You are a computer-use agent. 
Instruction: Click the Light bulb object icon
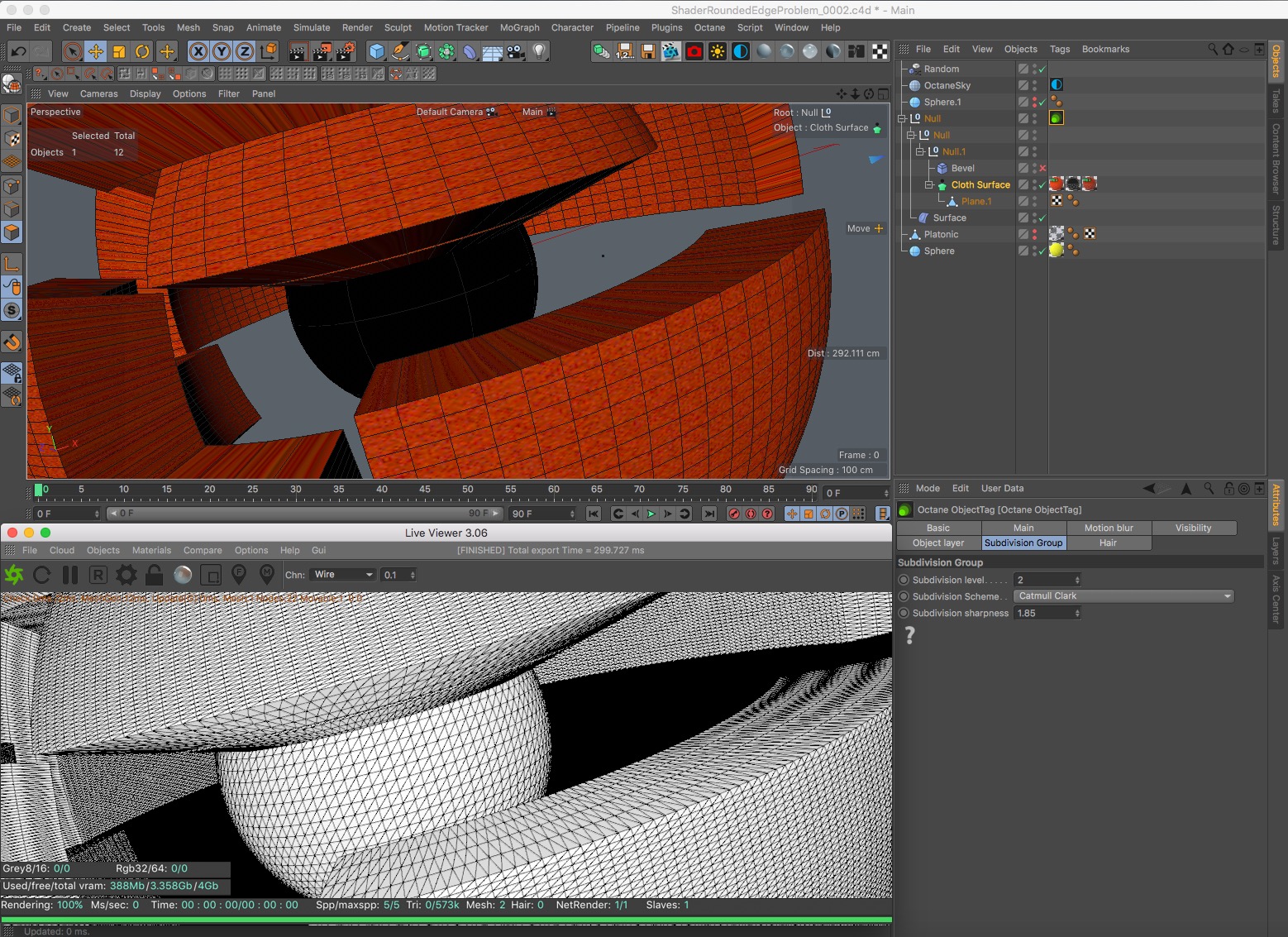[539, 51]
